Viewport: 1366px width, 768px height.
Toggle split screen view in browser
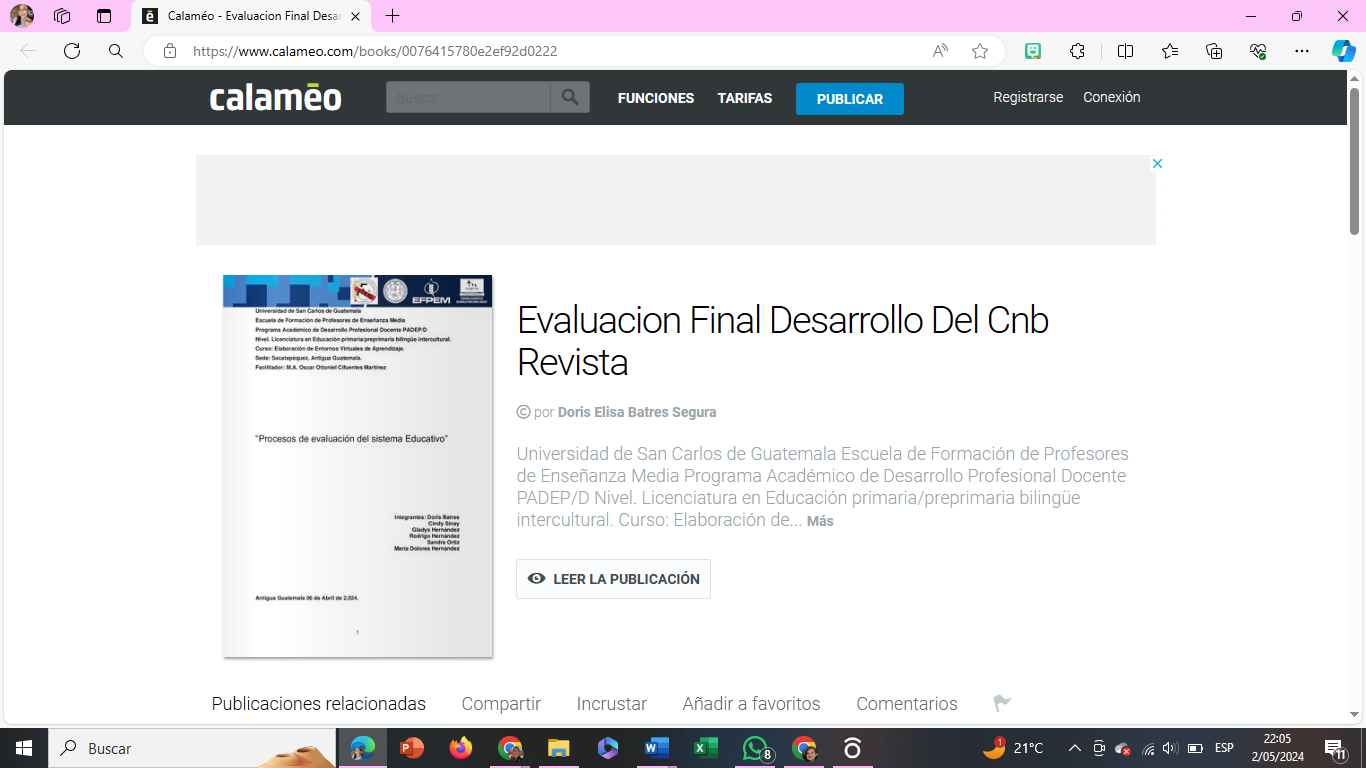click(x=1125, y=51)
